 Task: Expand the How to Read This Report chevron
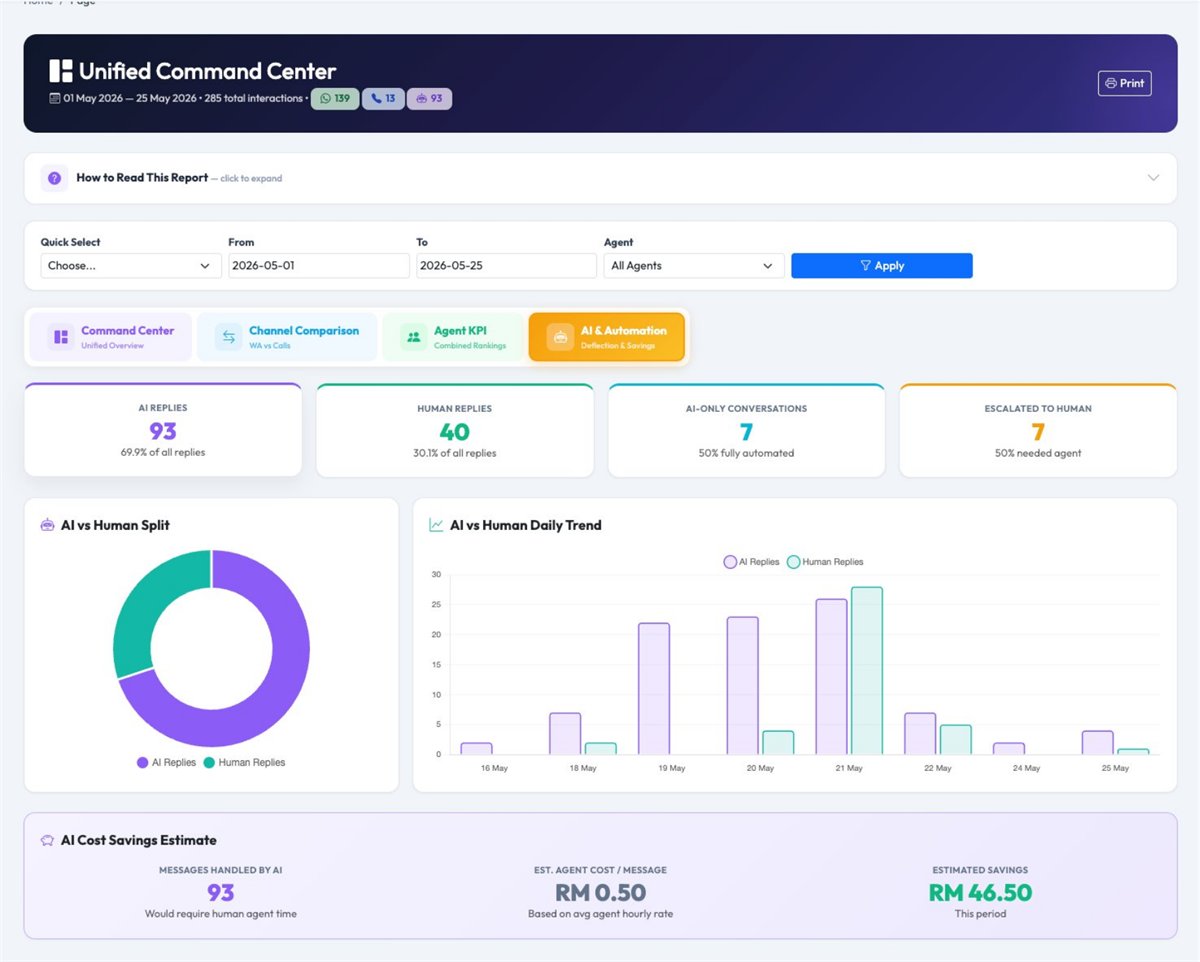coord(1153,178)
